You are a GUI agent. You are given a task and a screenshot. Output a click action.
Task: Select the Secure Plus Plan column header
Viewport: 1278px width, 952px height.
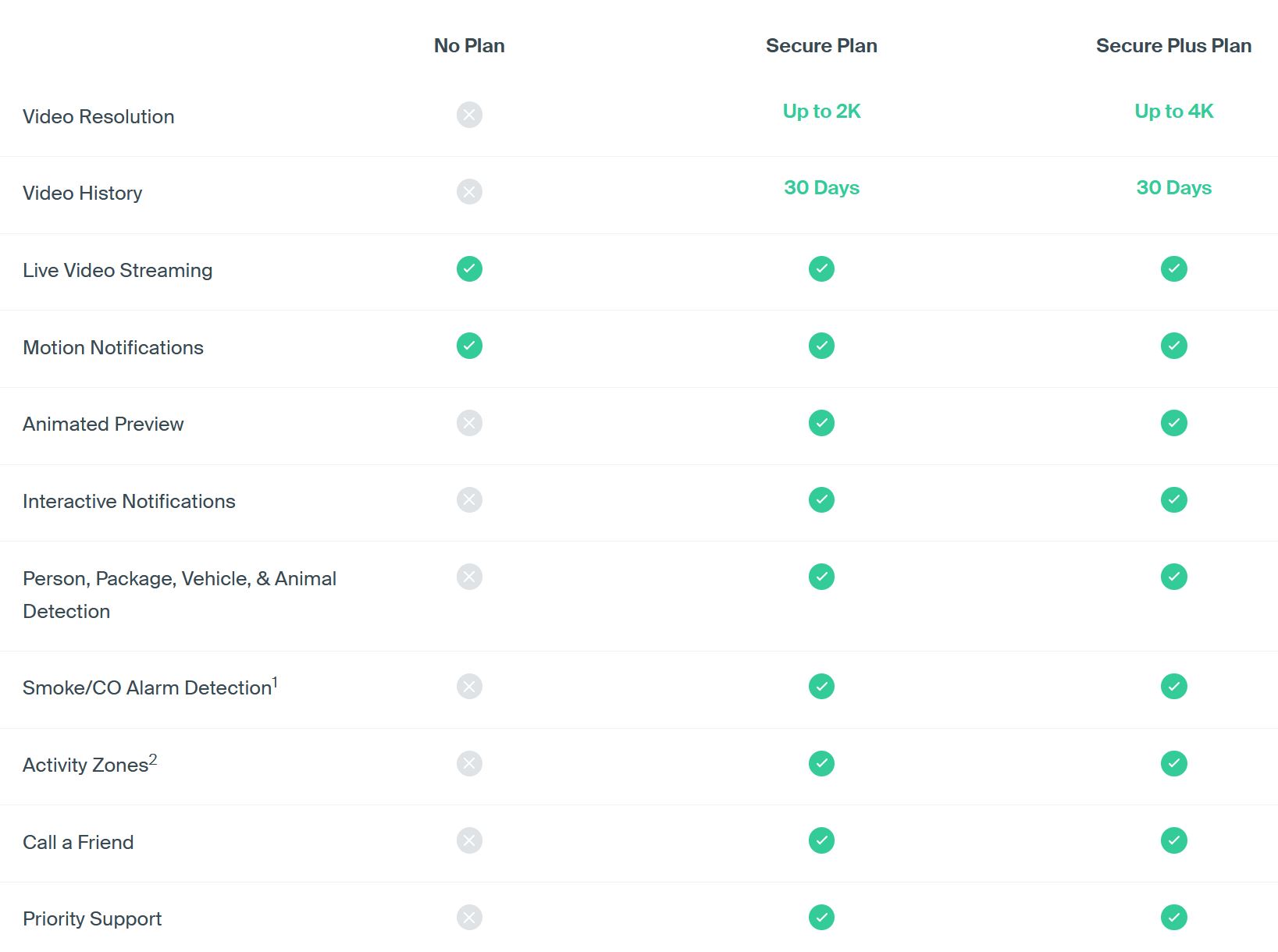pos(1173,45)
